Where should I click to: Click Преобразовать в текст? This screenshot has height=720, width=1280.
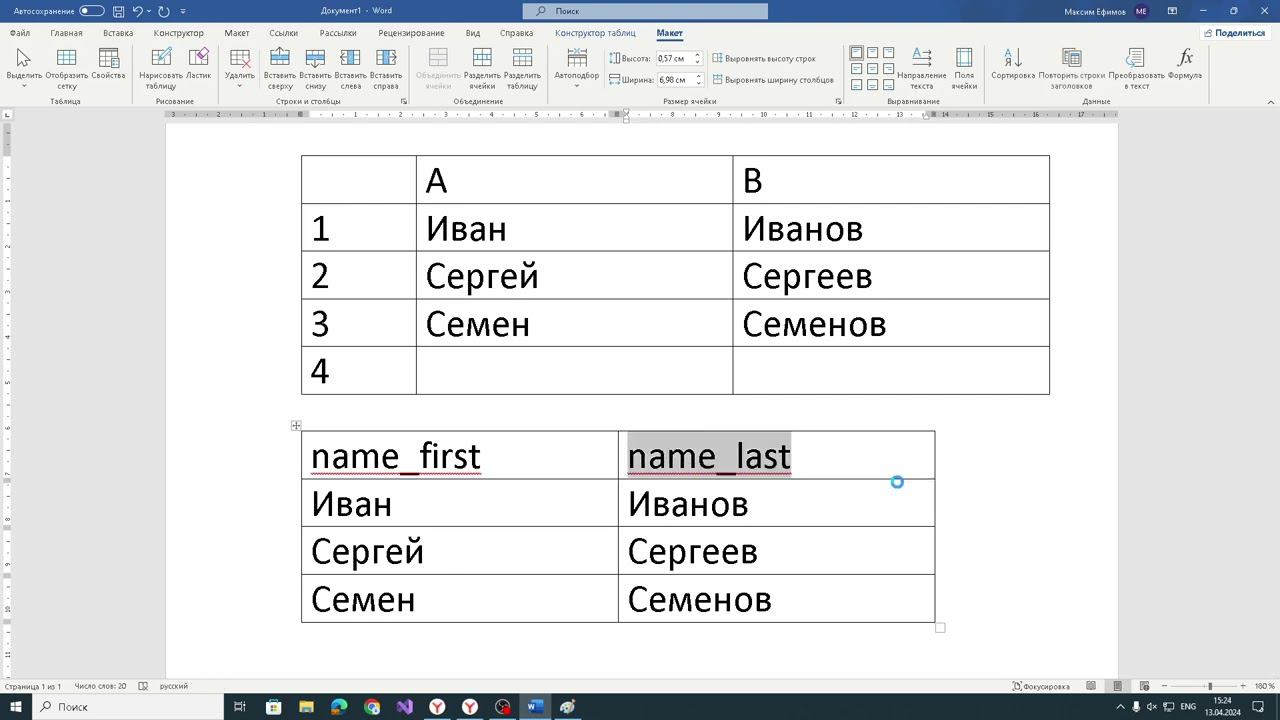point(1136,68)
